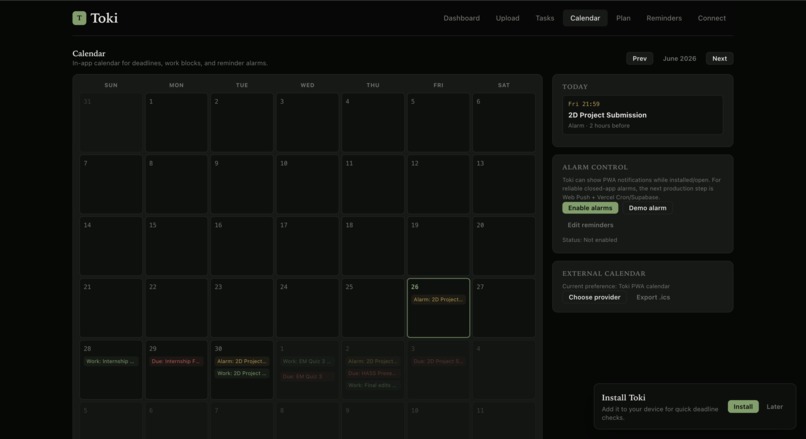The width and height of the screenshot is (806, 439).
Task: Click the green Toki logo icon
Action: pyautogui.click(x=79, y=18)
